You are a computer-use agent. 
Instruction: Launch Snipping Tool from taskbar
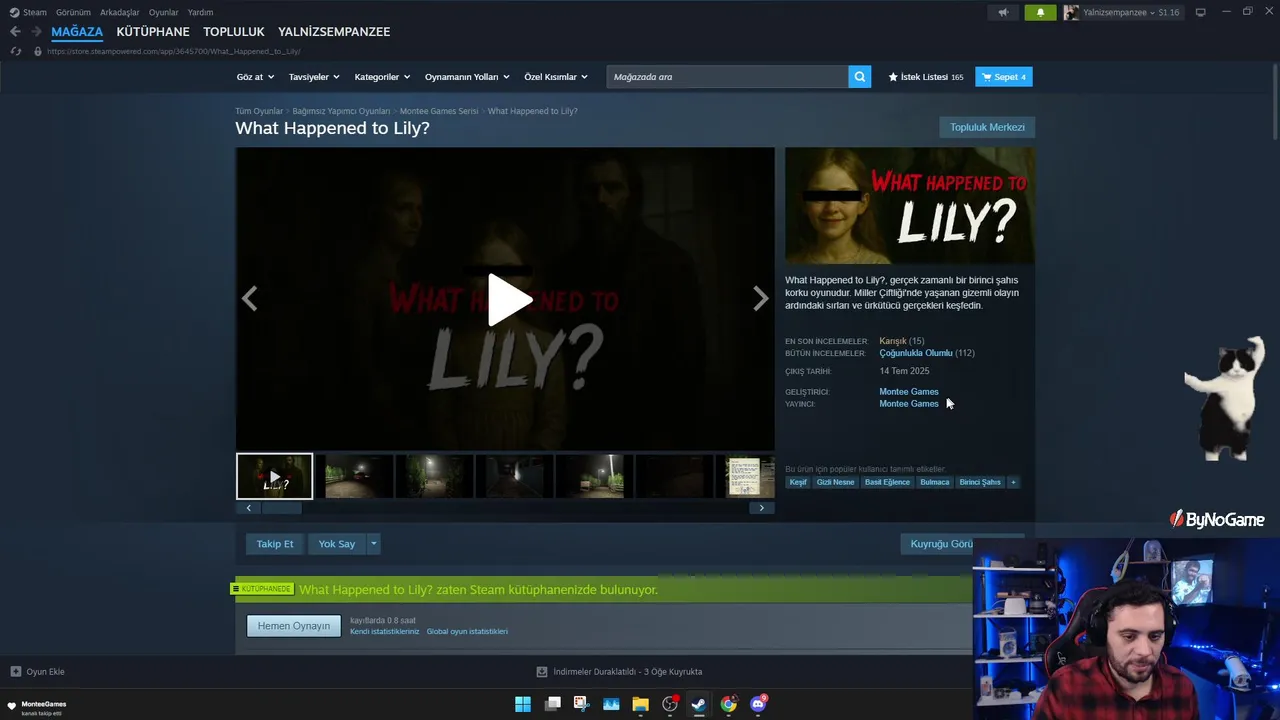(x=581, y=704)
